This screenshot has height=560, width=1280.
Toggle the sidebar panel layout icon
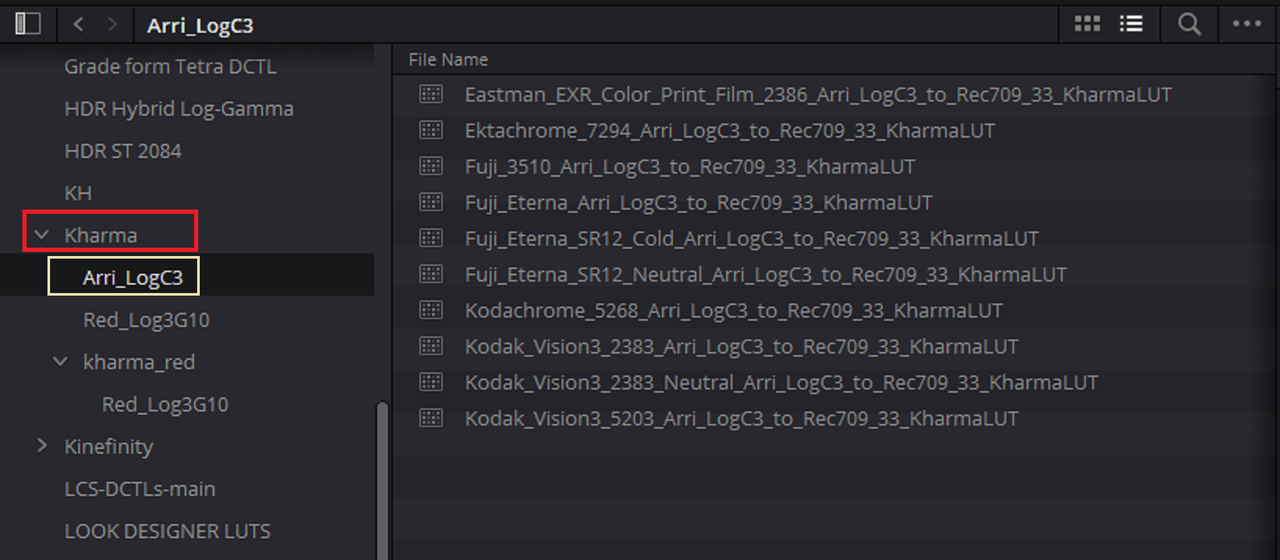(x=28, y=24)
